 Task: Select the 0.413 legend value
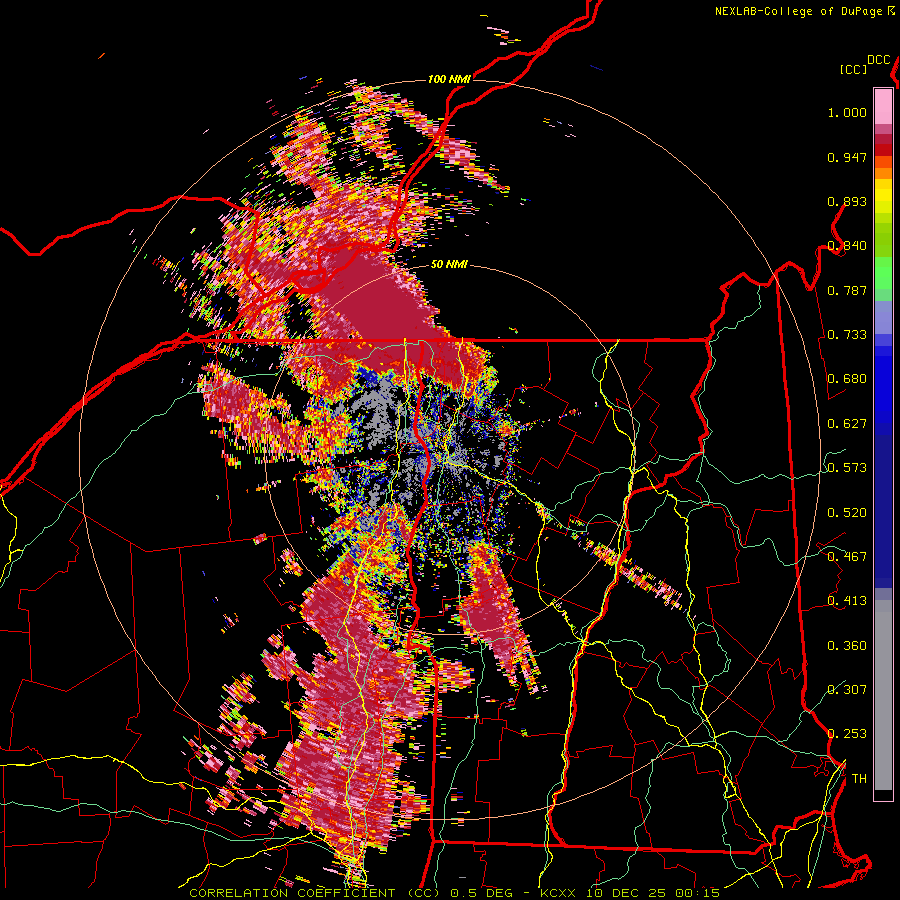(x=847, y=601)
